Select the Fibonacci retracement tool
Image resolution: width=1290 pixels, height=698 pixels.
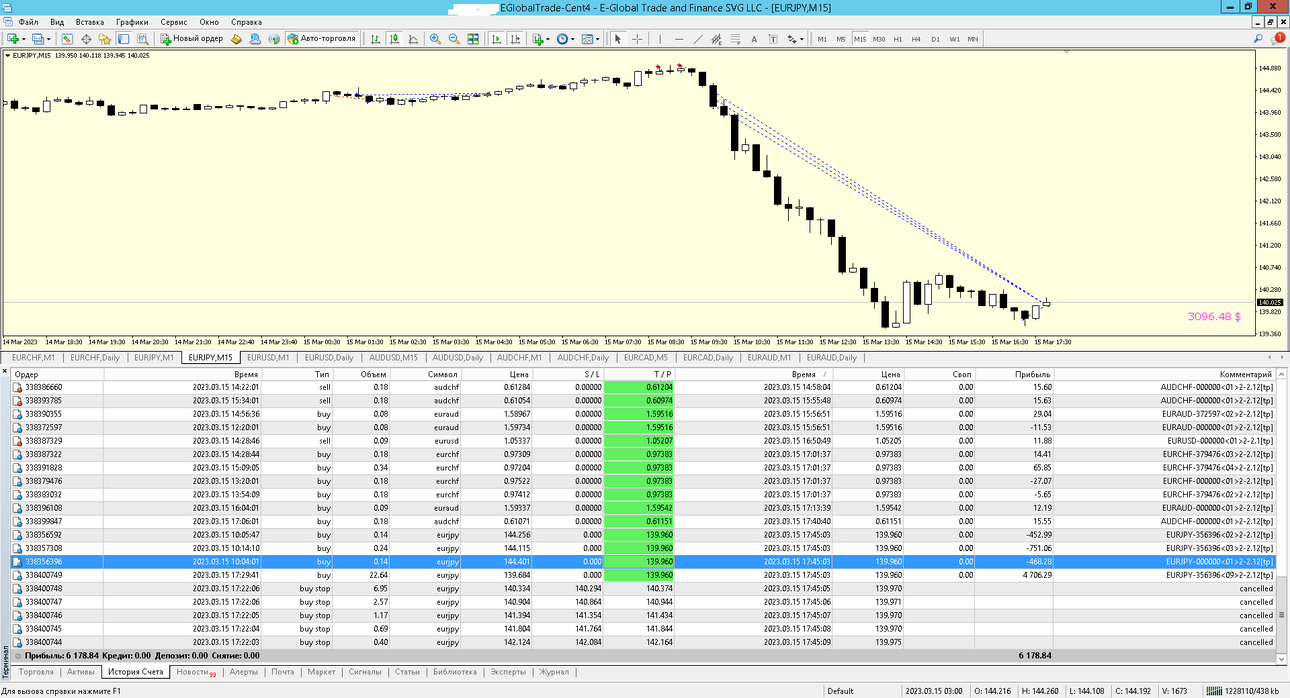pos(735,39)
